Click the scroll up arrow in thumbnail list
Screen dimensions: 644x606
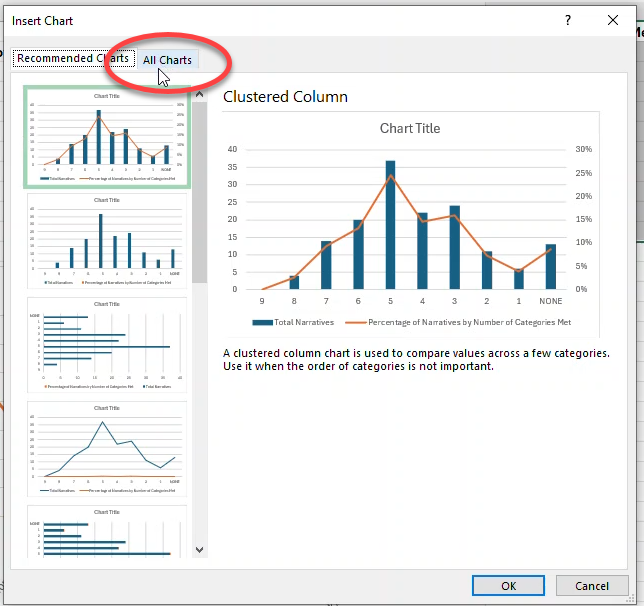199,96
